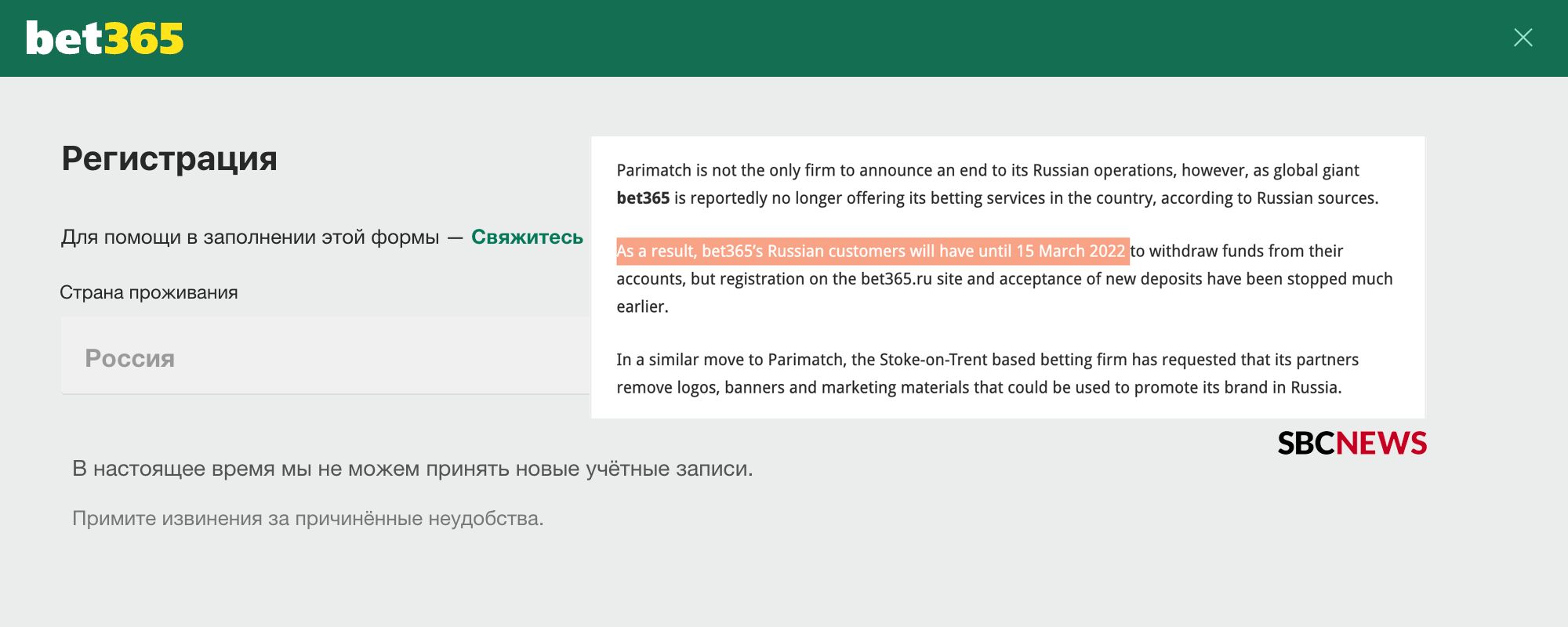Click the bold bet365 word in article
Image resolution: width=1568 pixels, height=627 pixels.
point(643,198)
